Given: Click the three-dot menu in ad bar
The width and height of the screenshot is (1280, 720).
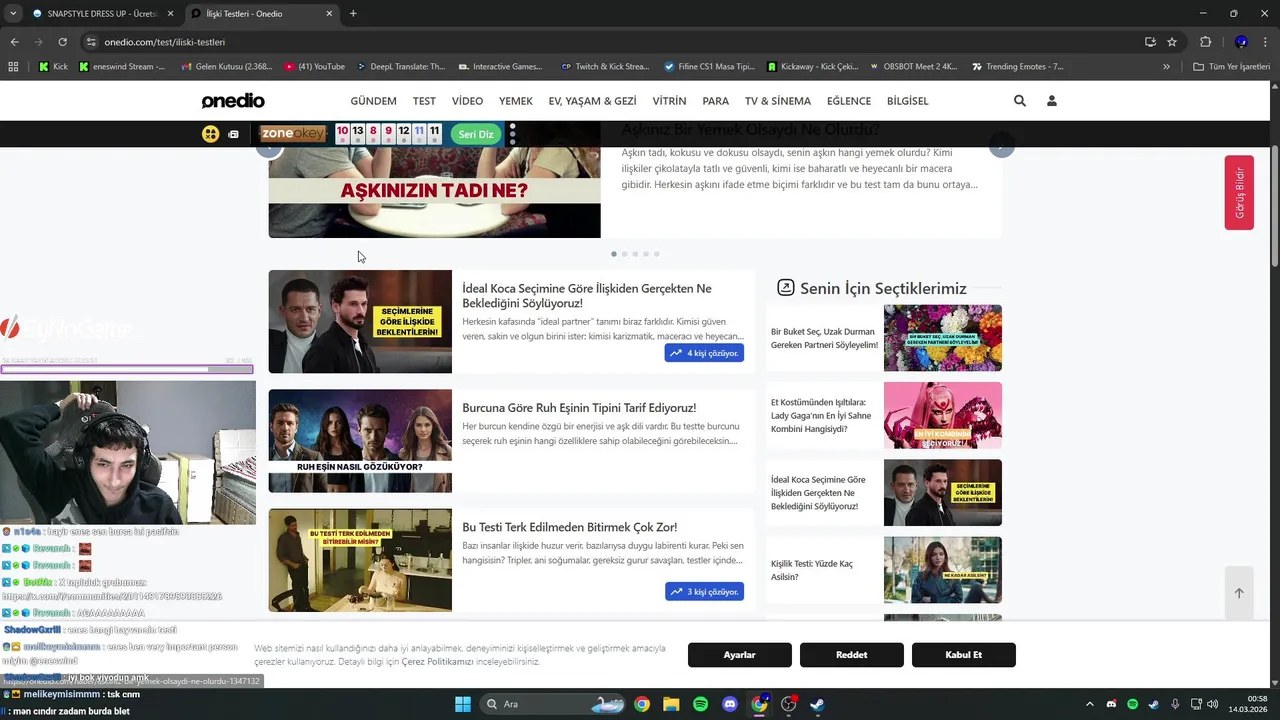Looking at the screenshot, I should [x=513, y=134].
